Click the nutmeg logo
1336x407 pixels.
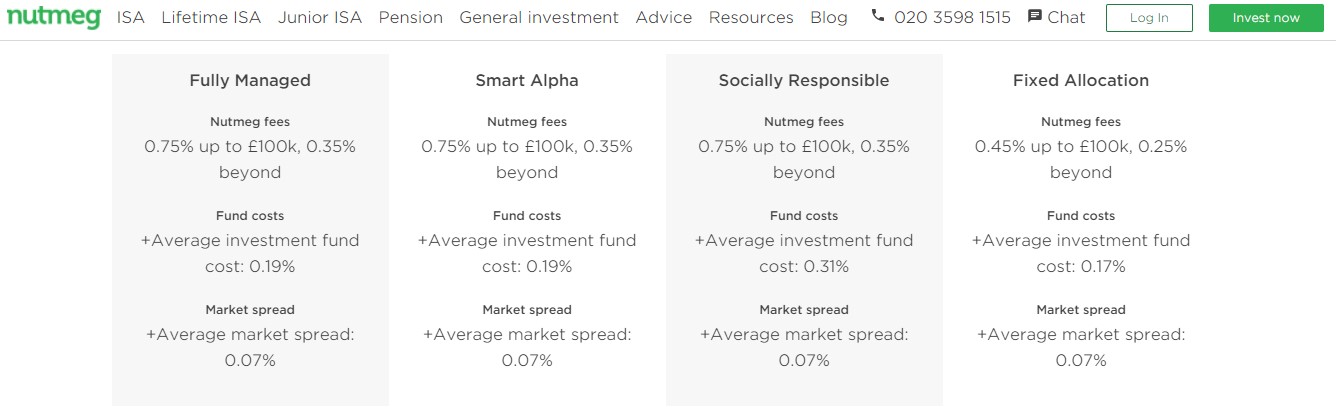coord(54,17)
